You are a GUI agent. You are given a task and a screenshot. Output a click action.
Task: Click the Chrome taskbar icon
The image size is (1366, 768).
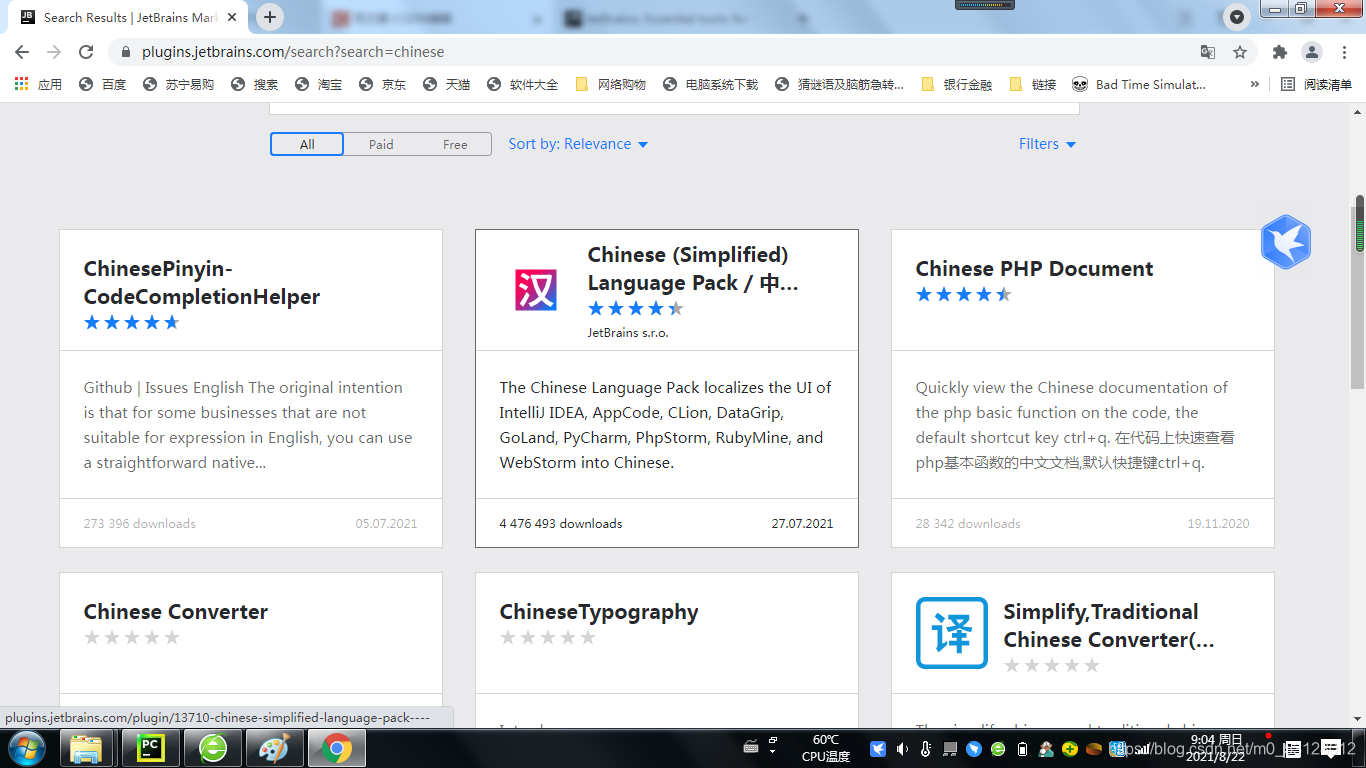[336, 748]
